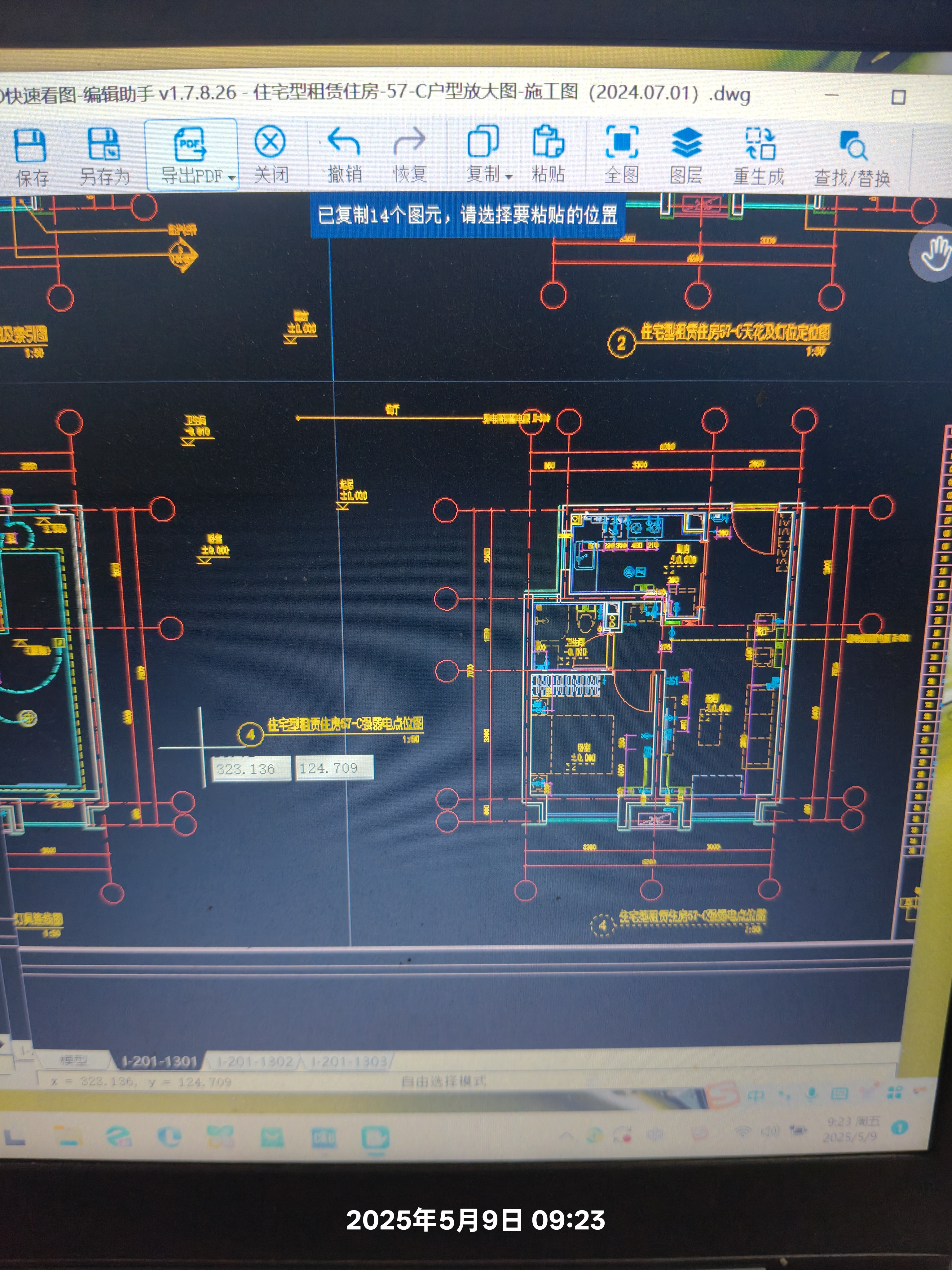
Task: Click the 另存为 (Save As) icon
Action: pyautogui.click(x=104, y=144)
